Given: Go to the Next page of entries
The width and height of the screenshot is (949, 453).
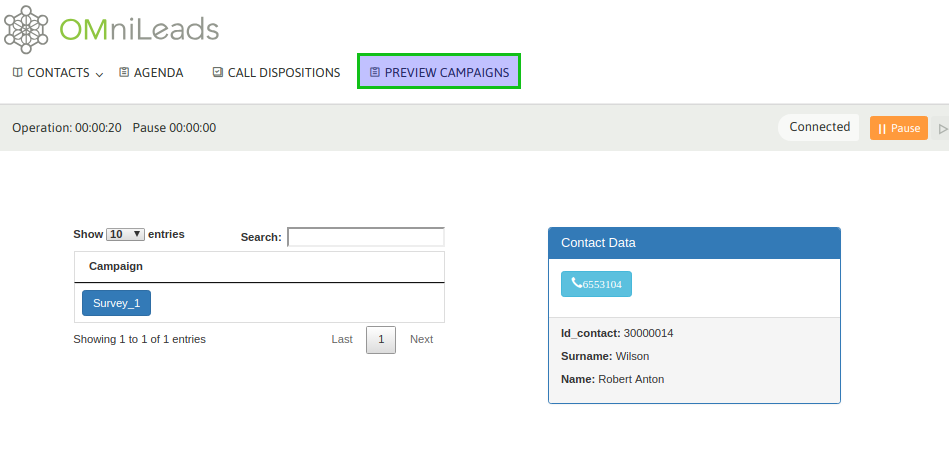Looking at the screenshot, I should pyautogui.click(x=421, y=339).
